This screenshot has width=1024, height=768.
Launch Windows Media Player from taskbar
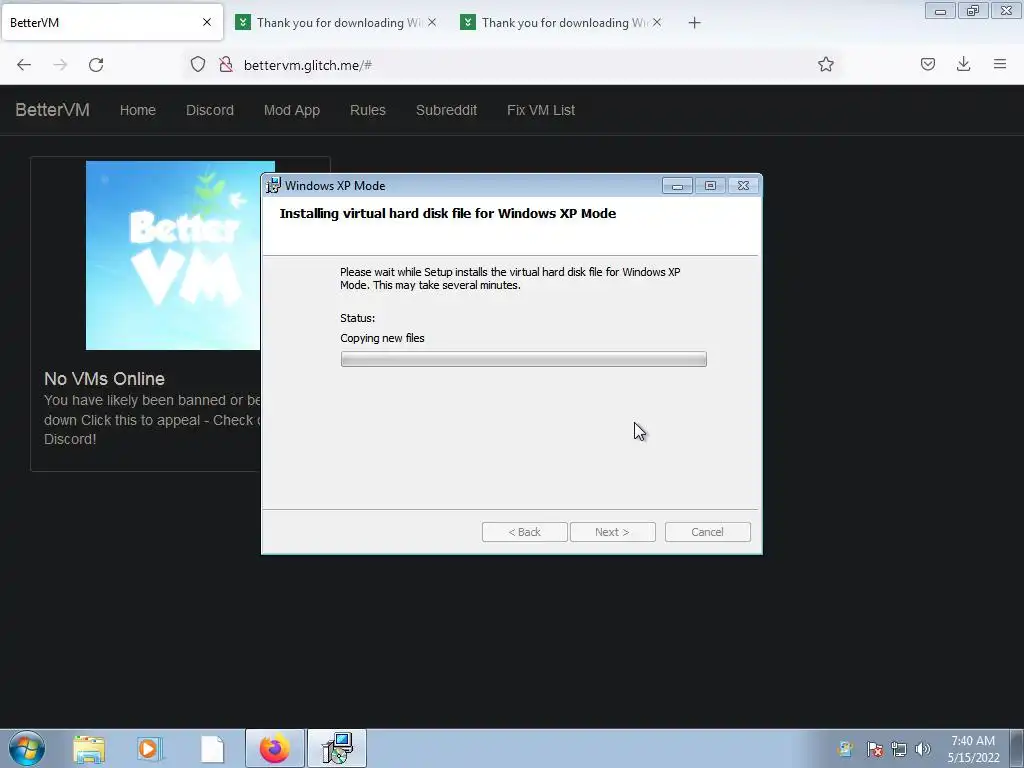(150, 749)
